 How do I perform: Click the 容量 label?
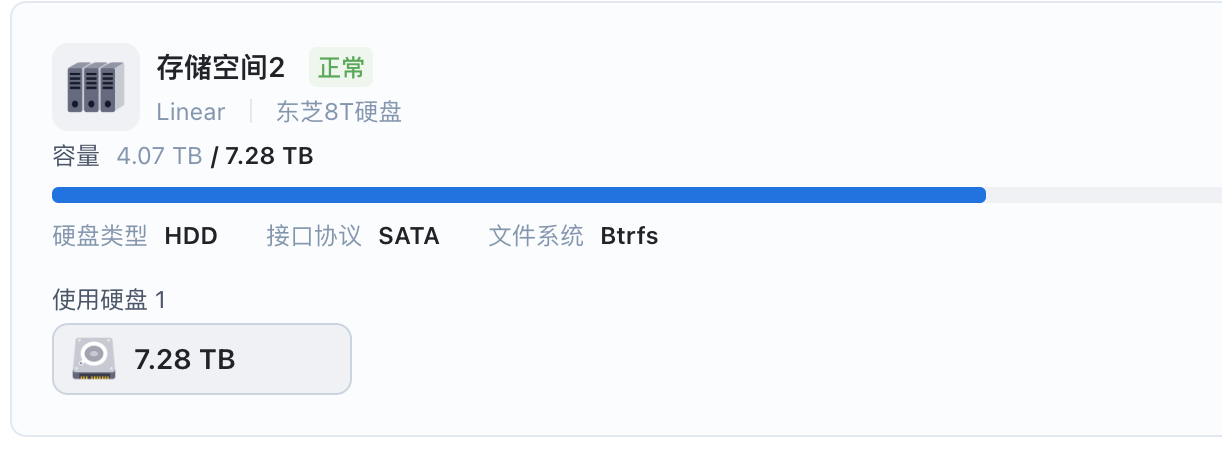click(76, 156)
